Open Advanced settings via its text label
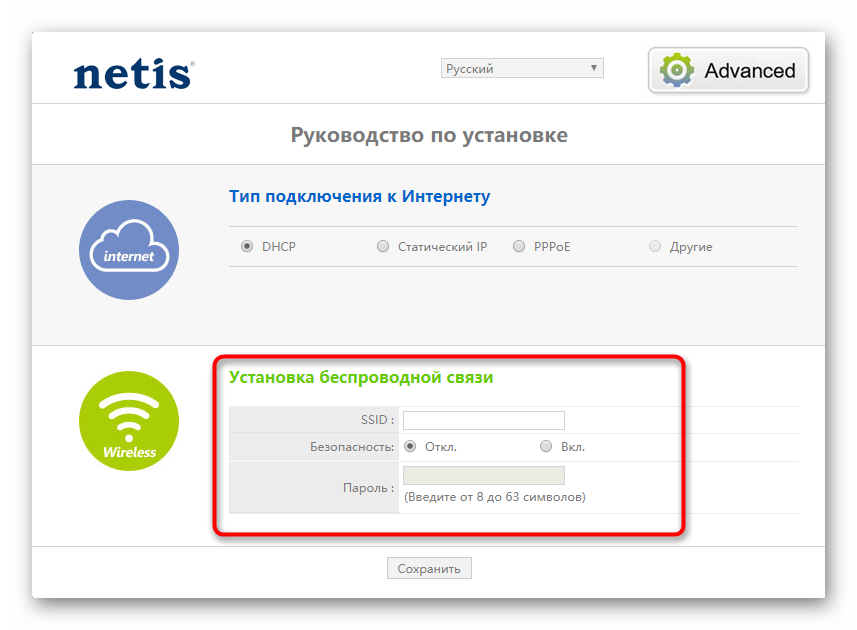857x630 pixels. (749, 71)
